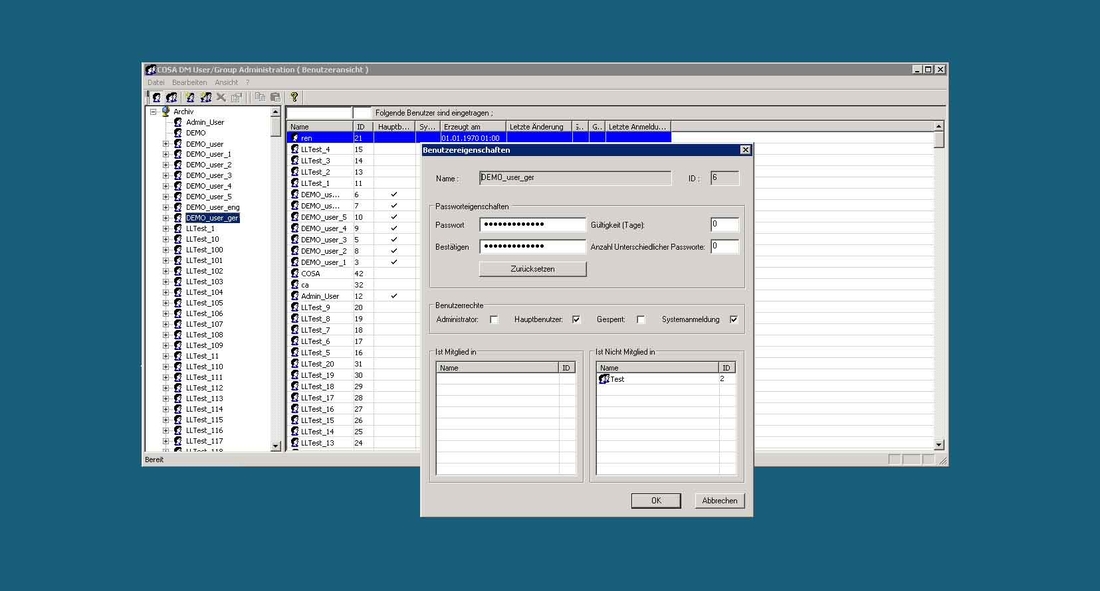1100x591 pixels.
Task: Open the Ansicht menu
Action: pos(227,82)
